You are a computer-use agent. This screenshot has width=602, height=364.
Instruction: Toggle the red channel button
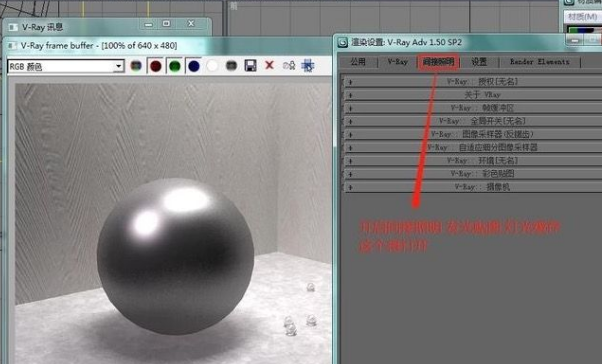point(155,66)
